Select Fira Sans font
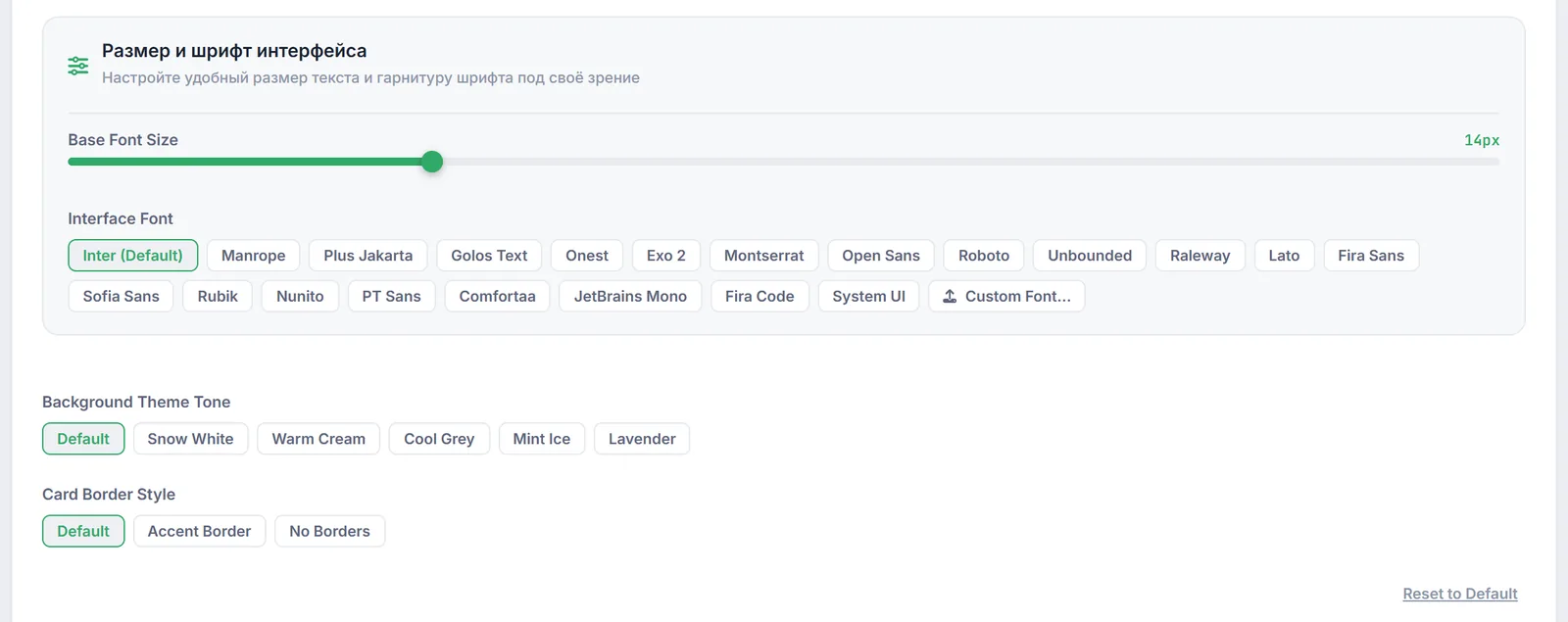This screenshot has height=622, width=1568. (x=1371, y=256)
